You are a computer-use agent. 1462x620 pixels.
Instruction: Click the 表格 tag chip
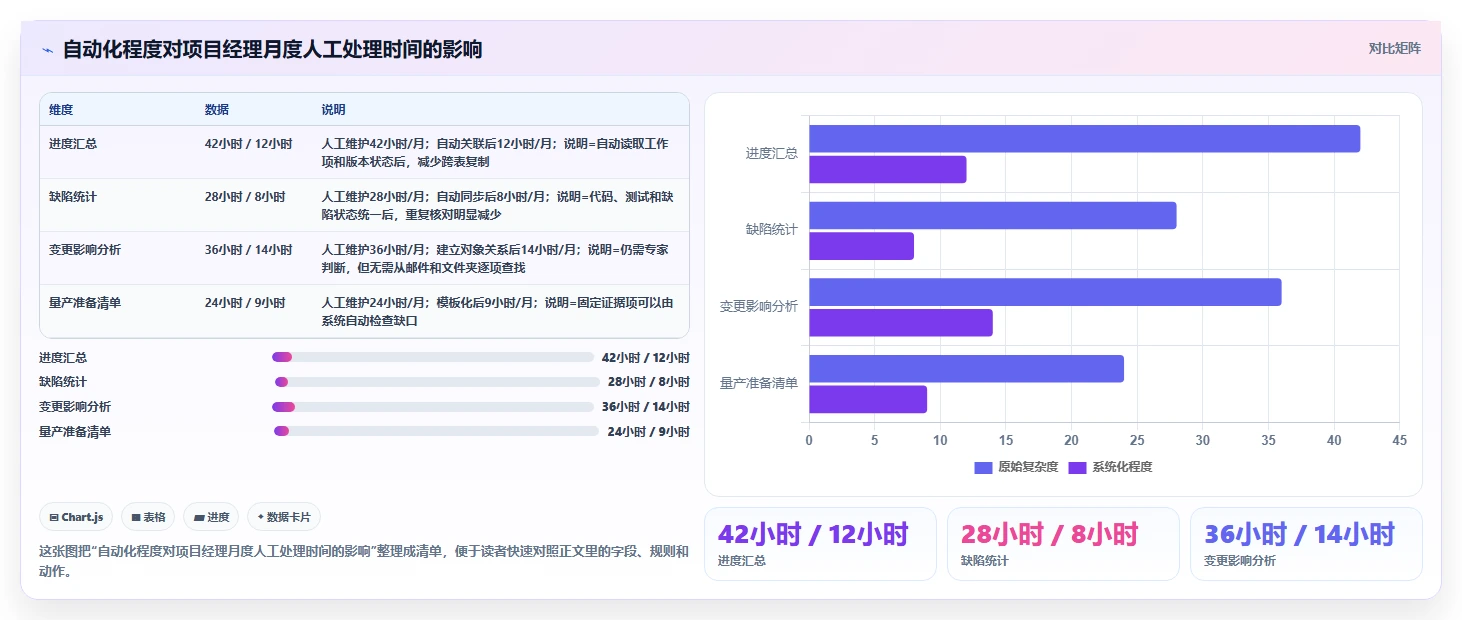(148, 517)
